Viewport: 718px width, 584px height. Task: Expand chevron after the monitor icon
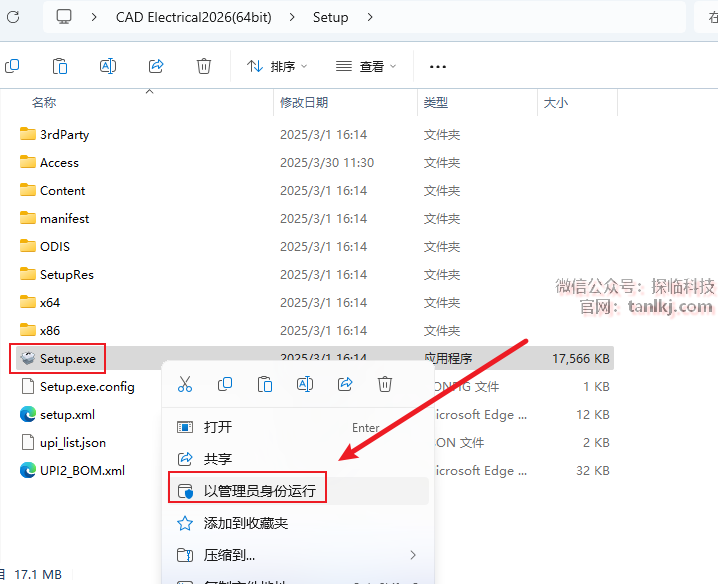[94, 17]
